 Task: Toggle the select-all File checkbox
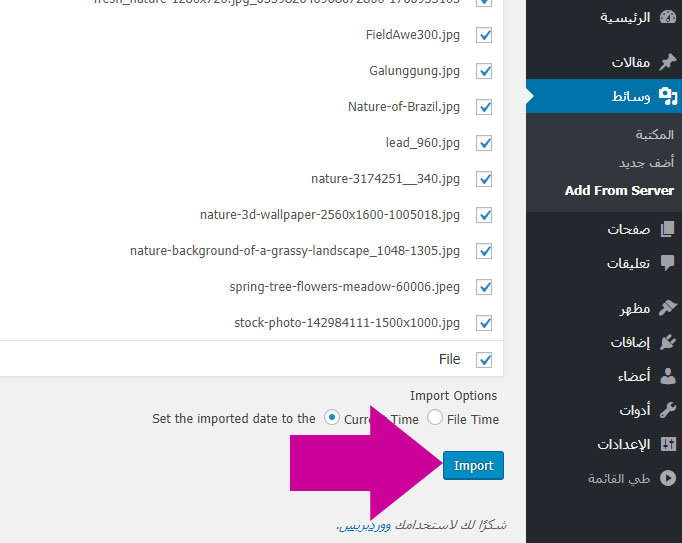pyautogui.click(x=484, y=360)
